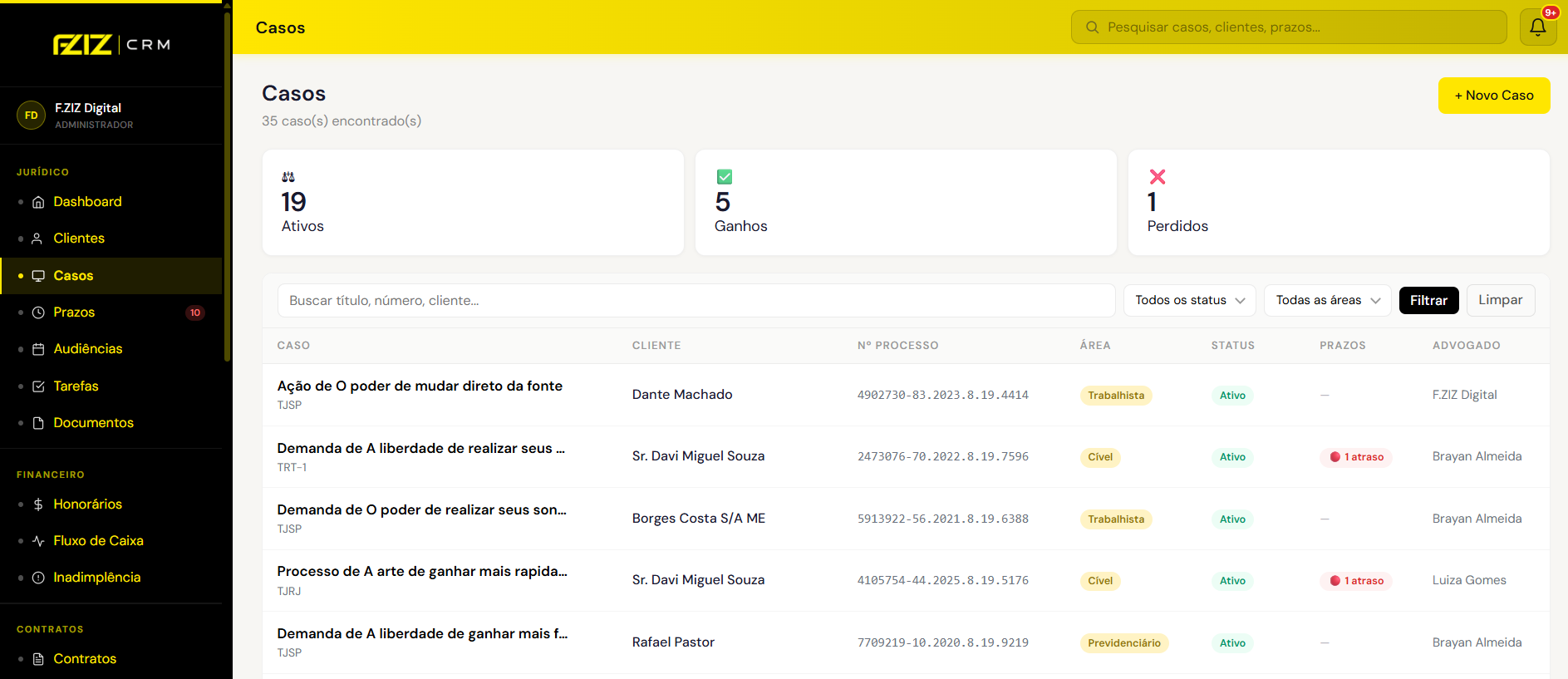Click the FD user avatar
Screen dimensions: 1568x679
click(x=31, y=116)
